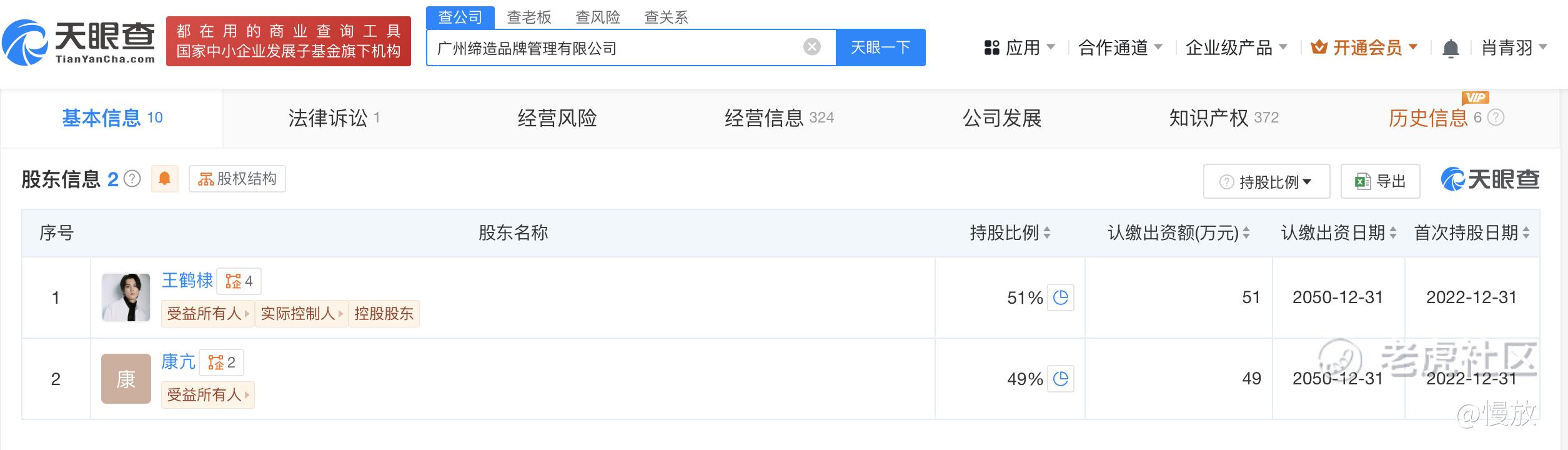Clear the search field with the X icon
The height and width of the screenshot is (450, 1568).
click(811, 47)
